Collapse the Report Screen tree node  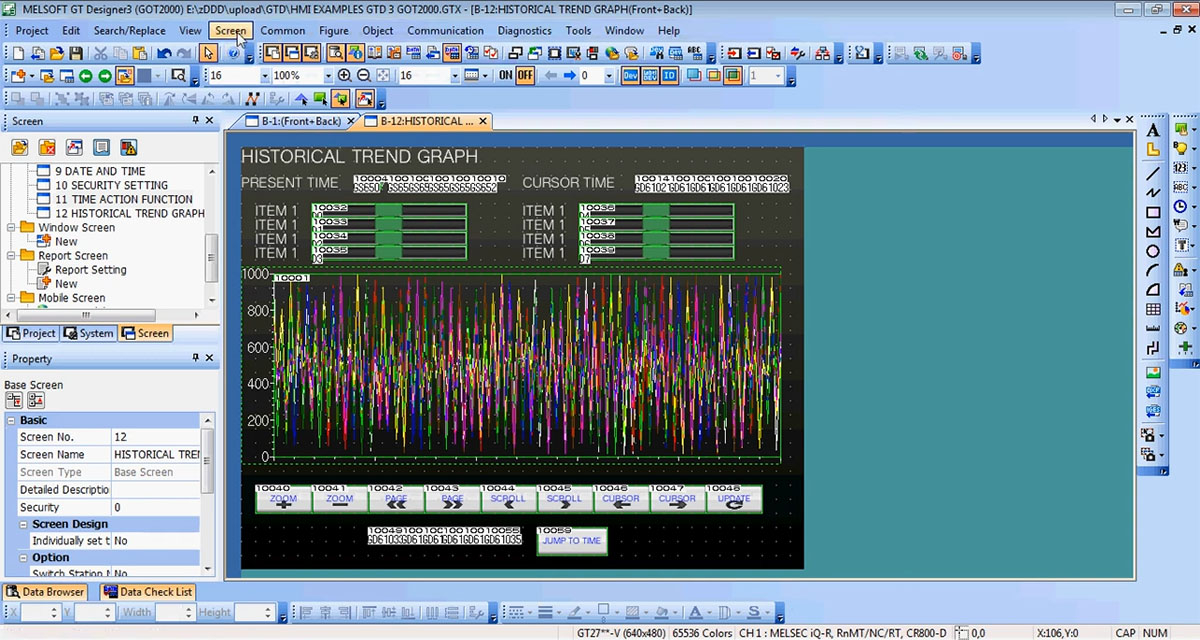pyautogui.click(x=12, y=255)
